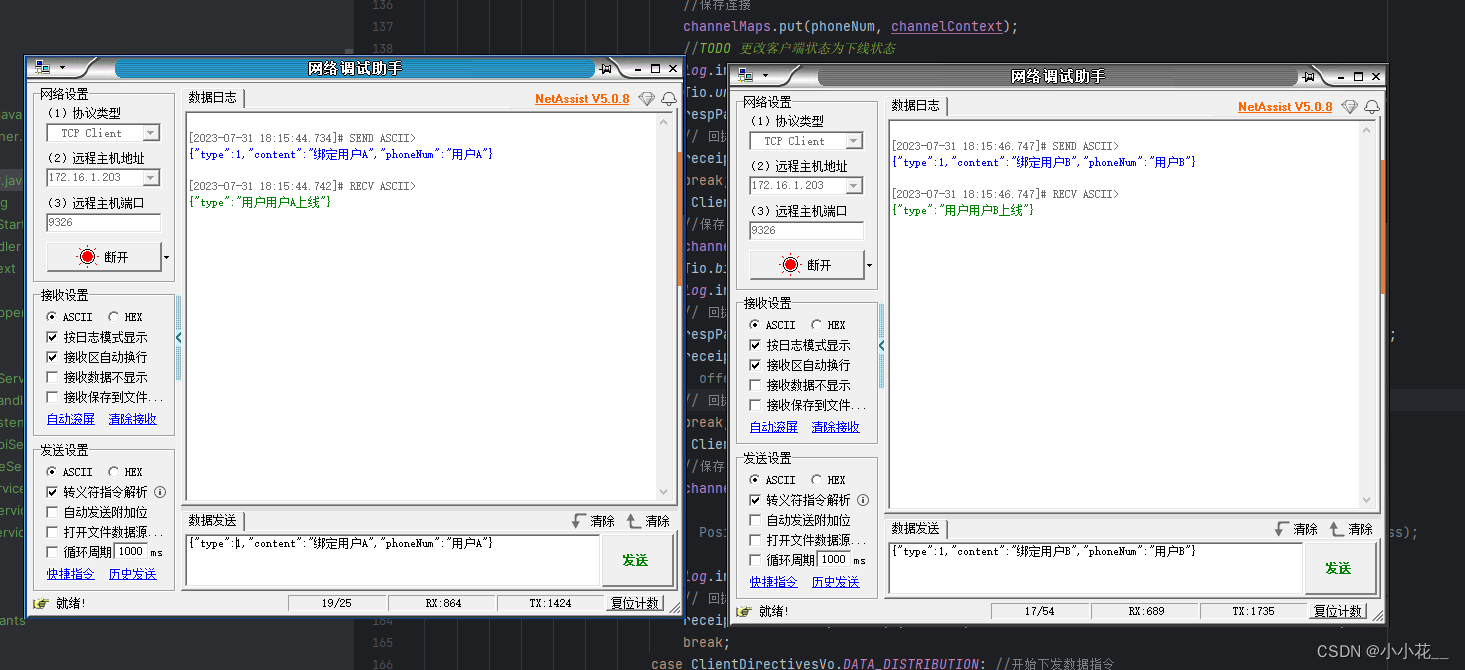
Task: Focus 循环周期 1000 ms field in 用户B window
Action: 834,560
